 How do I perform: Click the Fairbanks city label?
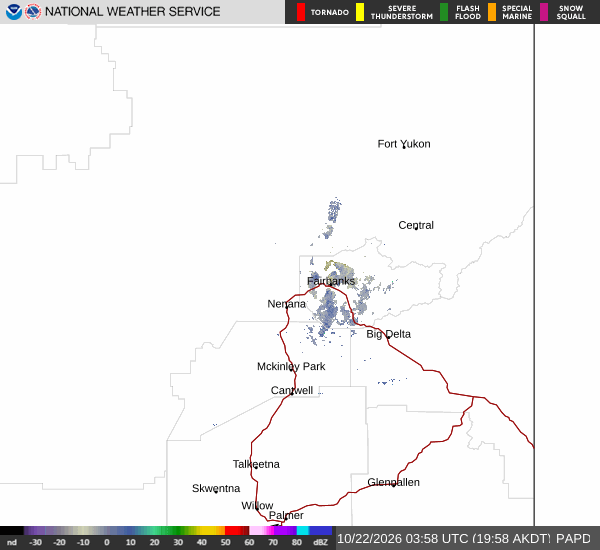[331, 281]
